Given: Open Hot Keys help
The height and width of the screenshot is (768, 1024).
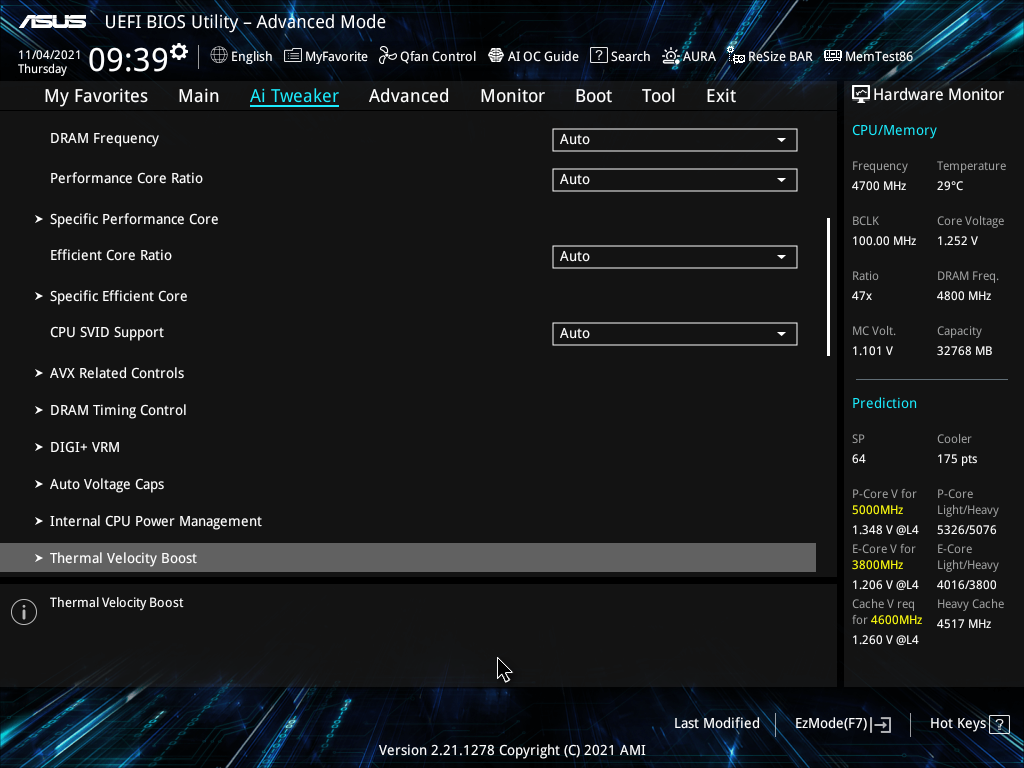Looking at the screenshot, I should 969,724.
